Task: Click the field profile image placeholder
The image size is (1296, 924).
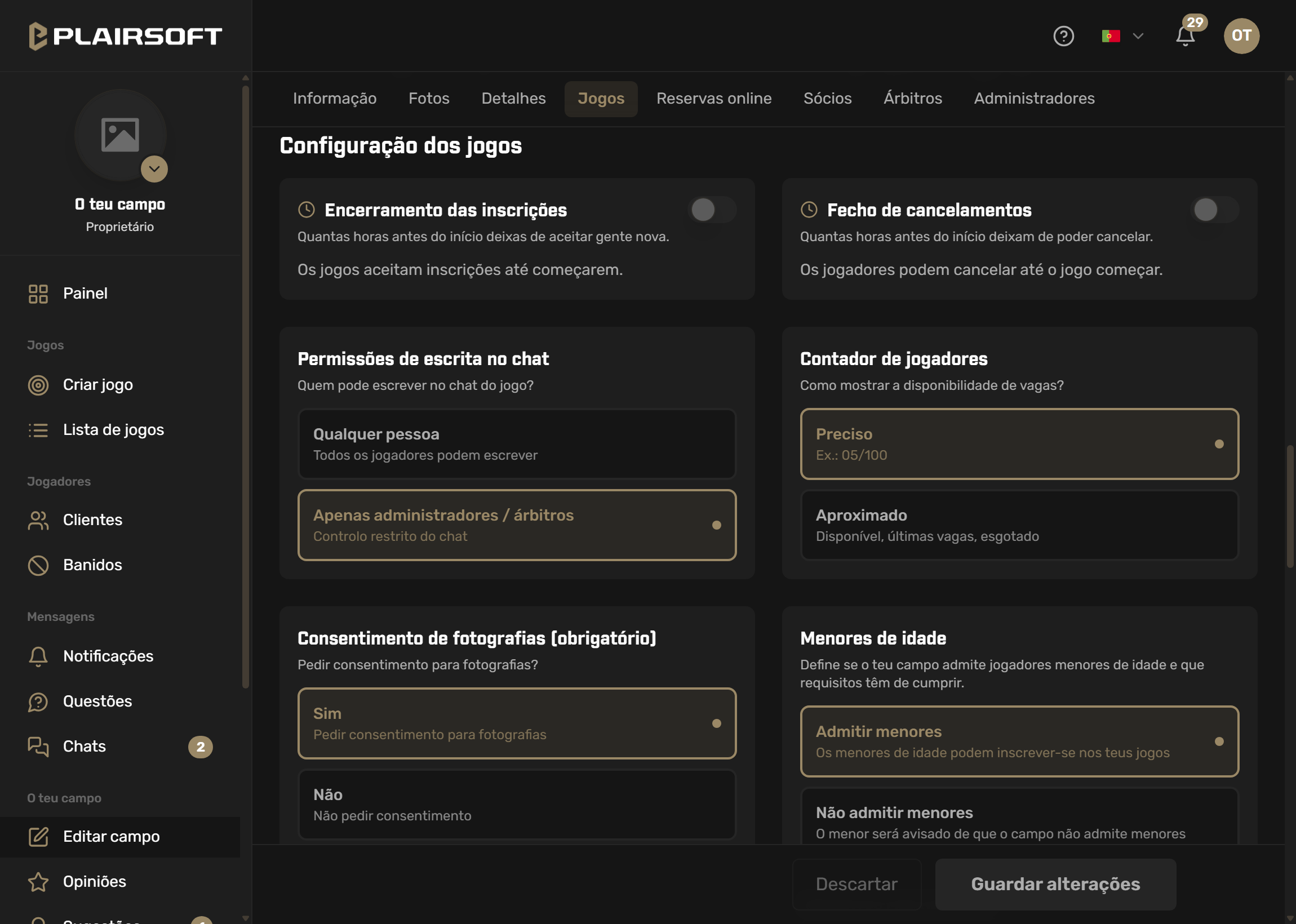Action: [120, 135]
